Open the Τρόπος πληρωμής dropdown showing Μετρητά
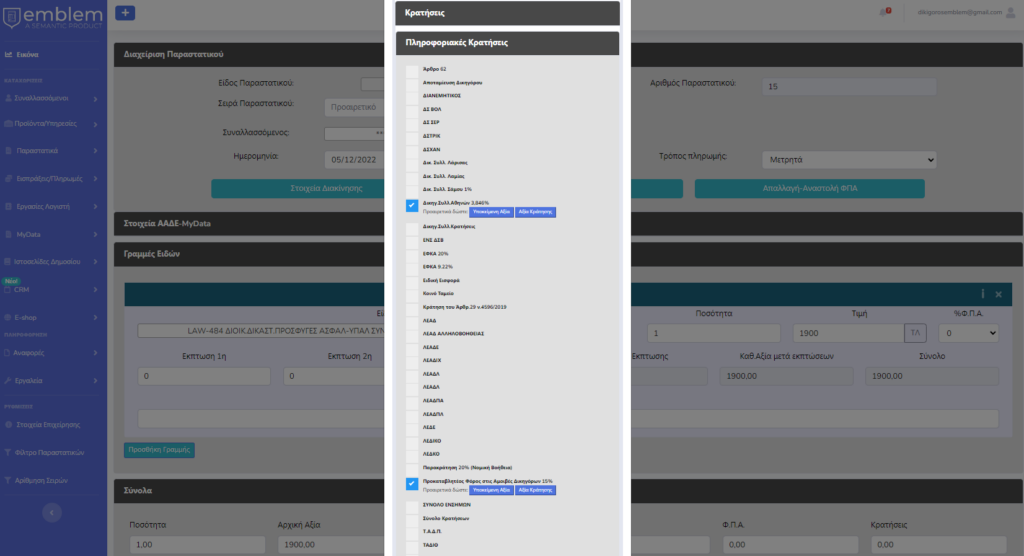This screenshot has height=556, width=1024. (847, 159)
